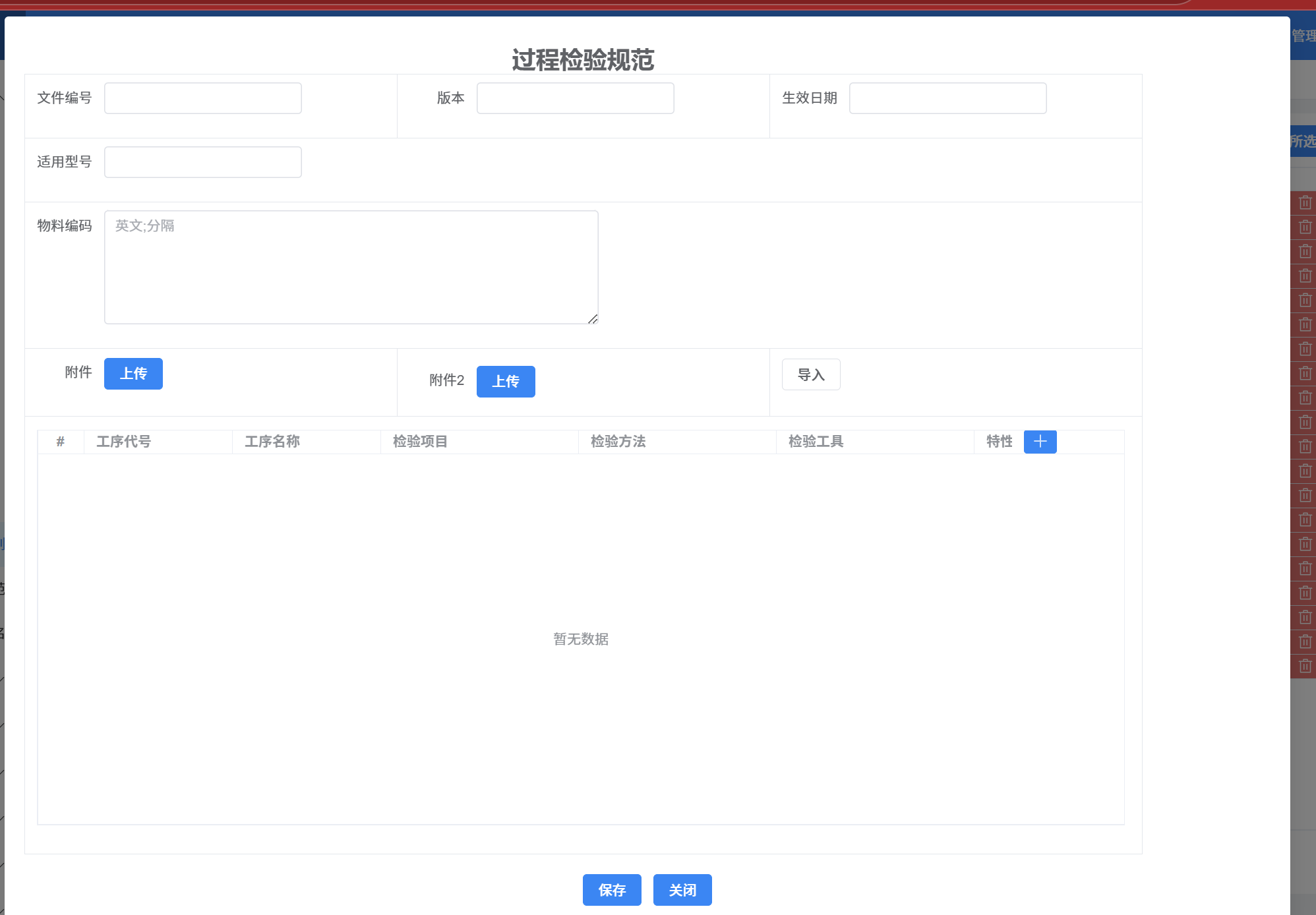Click the 检验项目 column header
Viewport: 1316px width, 915px height.
tap(421, 442)
